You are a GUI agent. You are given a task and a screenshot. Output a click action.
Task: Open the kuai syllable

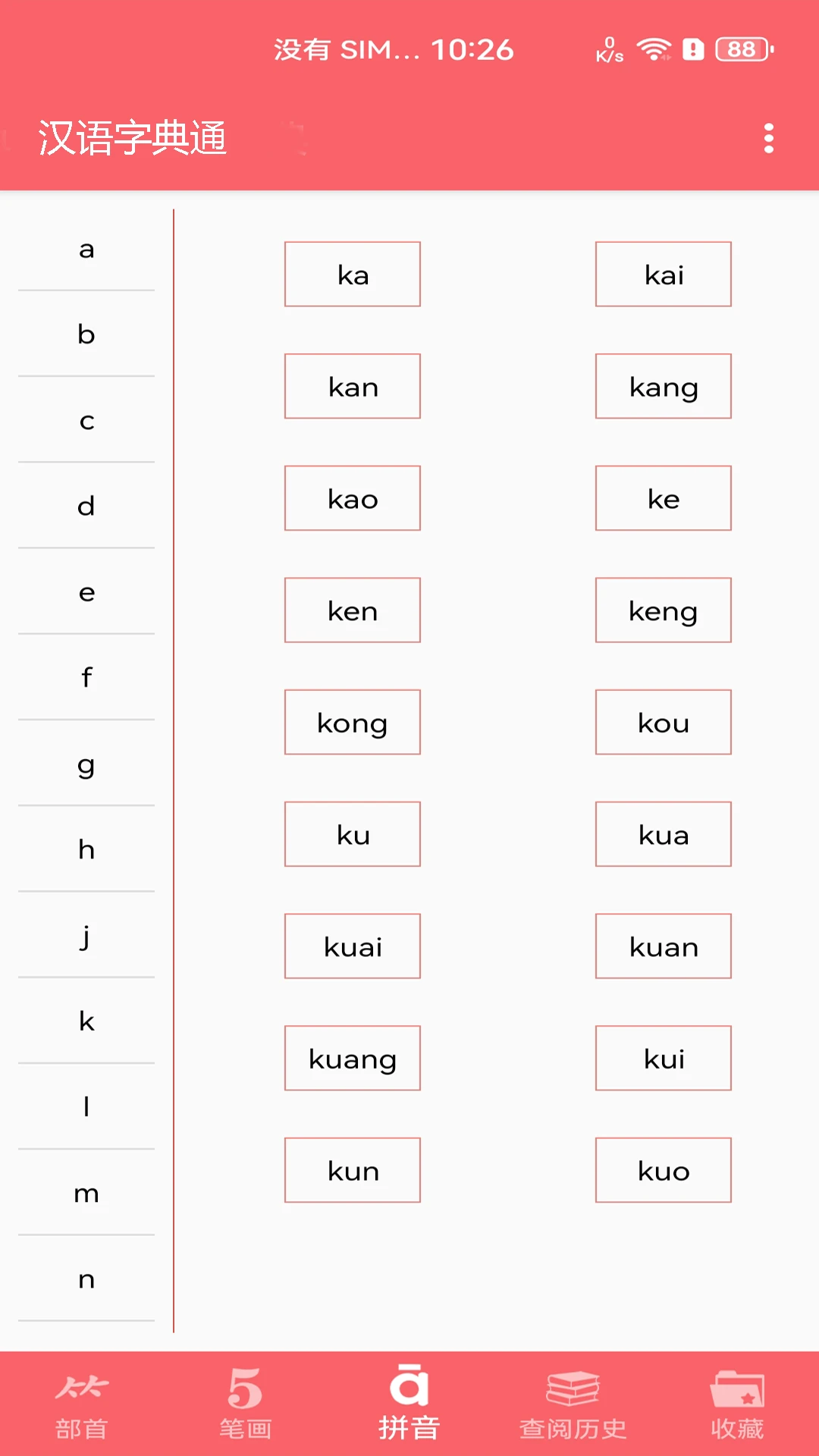[x=352, y=946]
